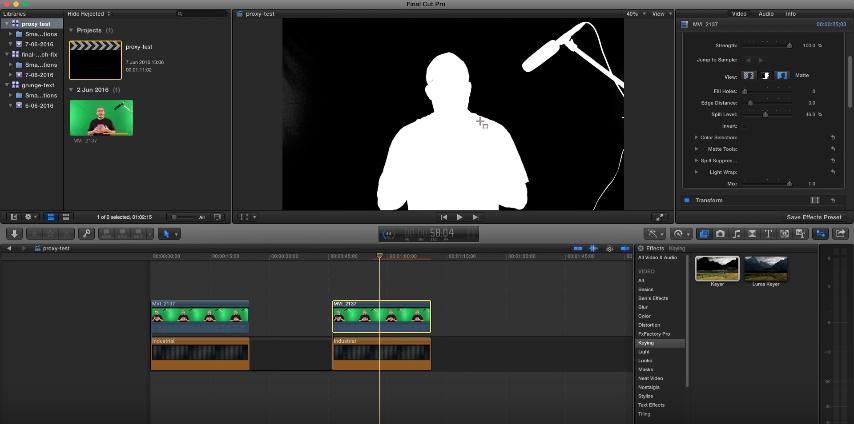Set Keyer View to Original

[783, 76]
